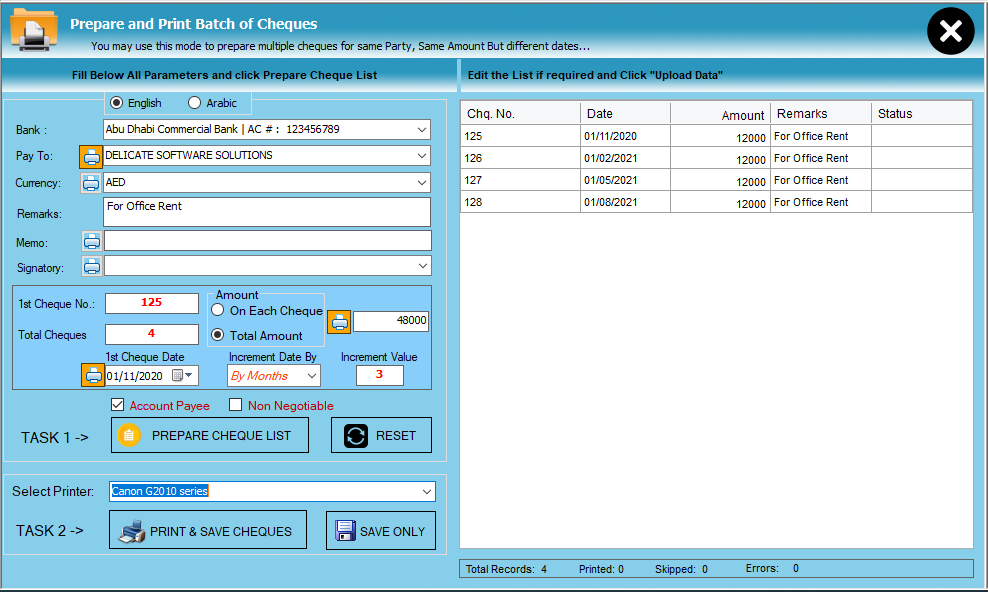Click the RESET button
The width and height of the screenshot is (988, 592).
coord(381,434)
